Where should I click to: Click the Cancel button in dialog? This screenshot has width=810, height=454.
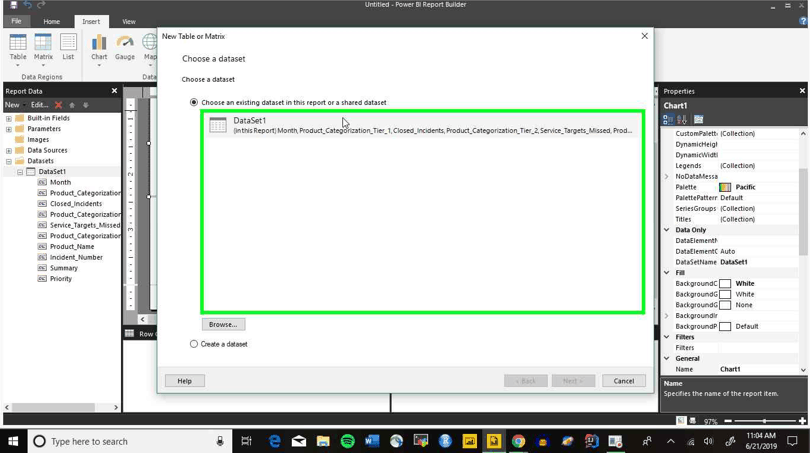(x=624, y=381)
